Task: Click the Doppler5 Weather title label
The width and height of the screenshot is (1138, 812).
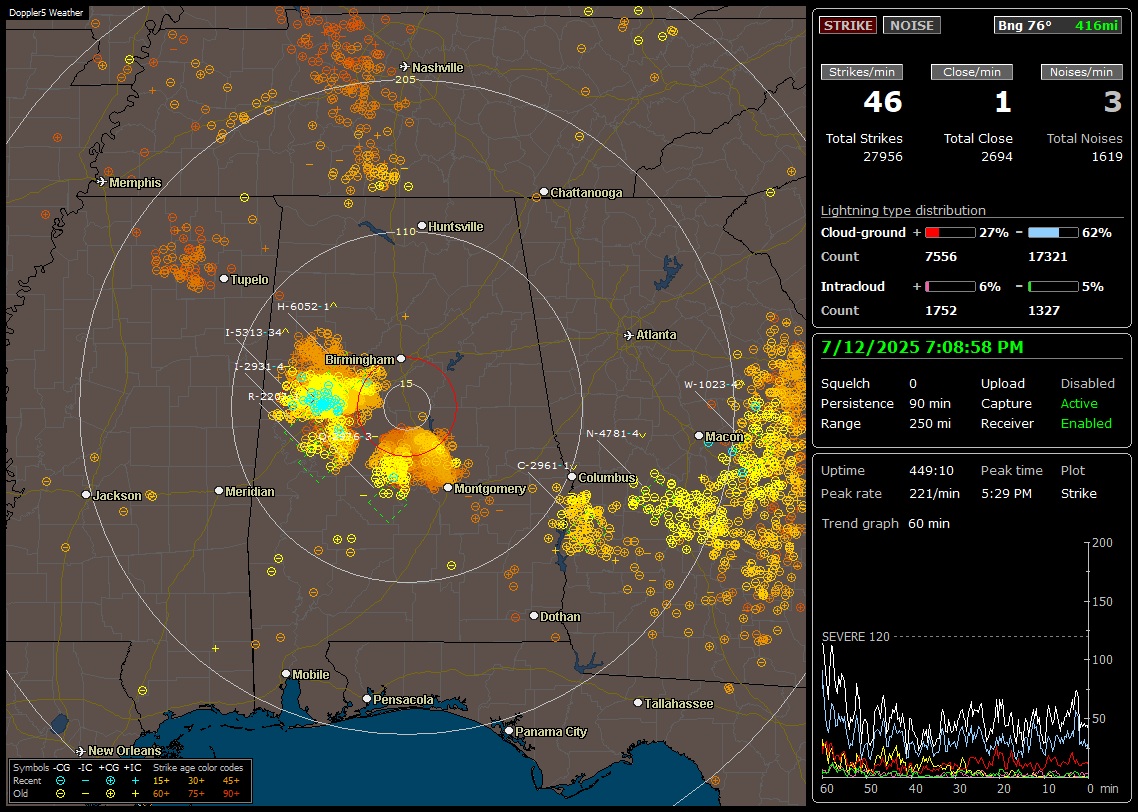Action: tap(46, 12)
